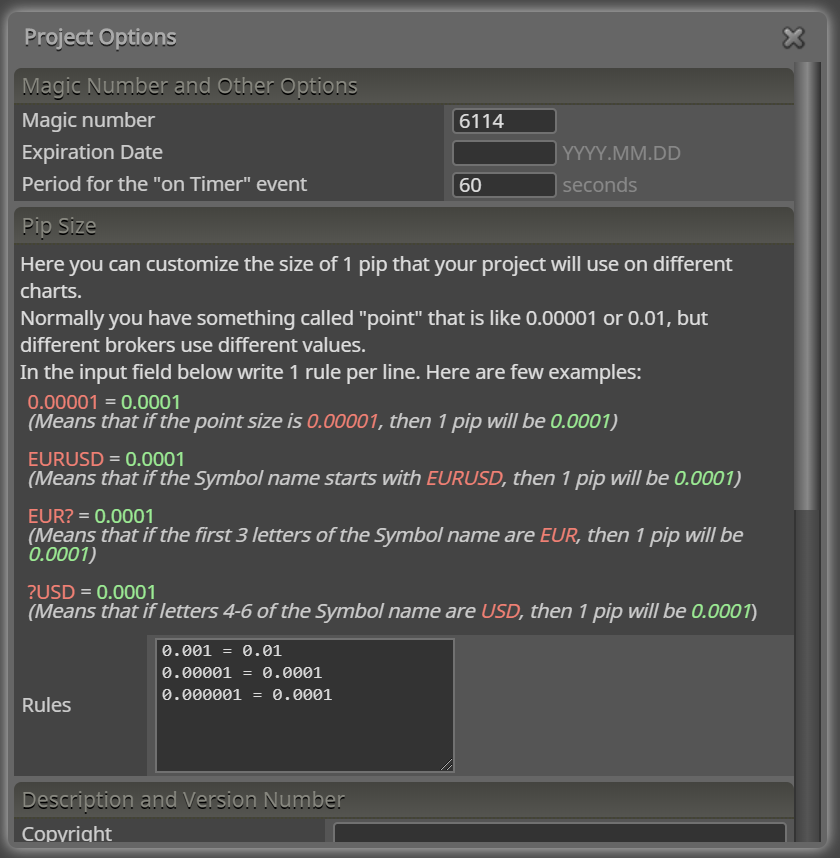Click the 'EUR? = 0.0001' example line

[91, 516]
